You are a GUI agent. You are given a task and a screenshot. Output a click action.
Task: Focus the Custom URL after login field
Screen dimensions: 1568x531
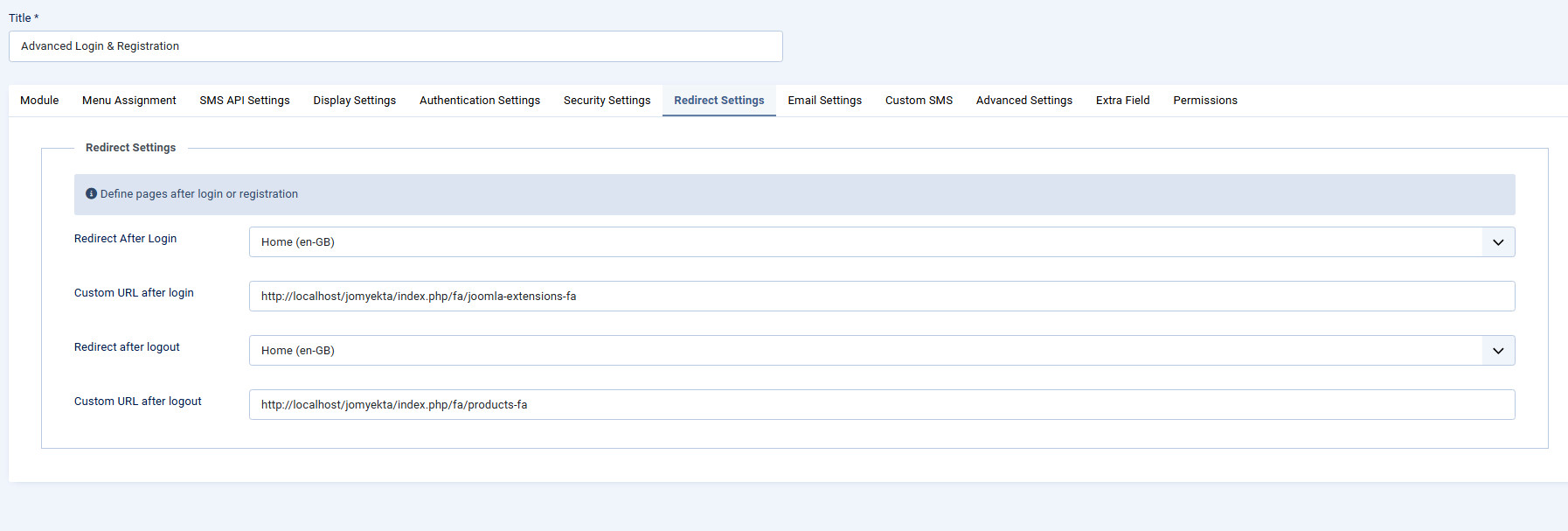pyautogui.click(x=881, y=297)
